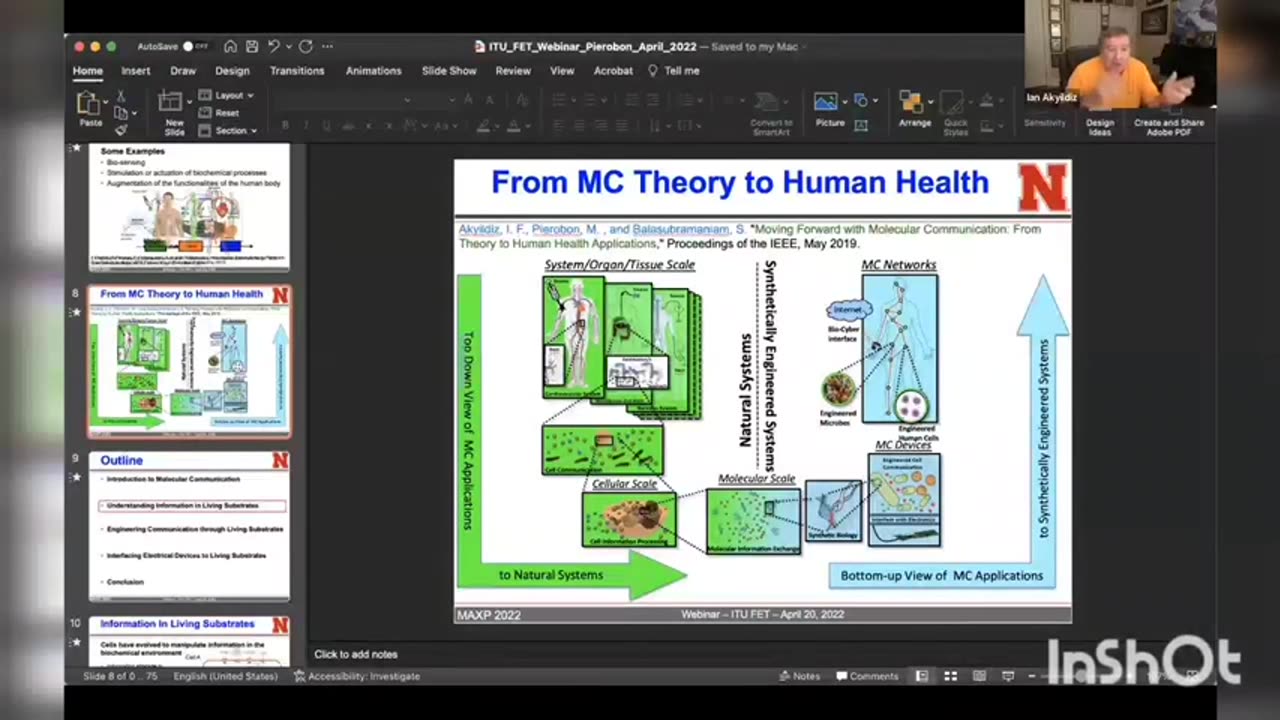This screenshot has width=1280, height=720.
Task: Click the New Slide icon
Action: point(171,102)
